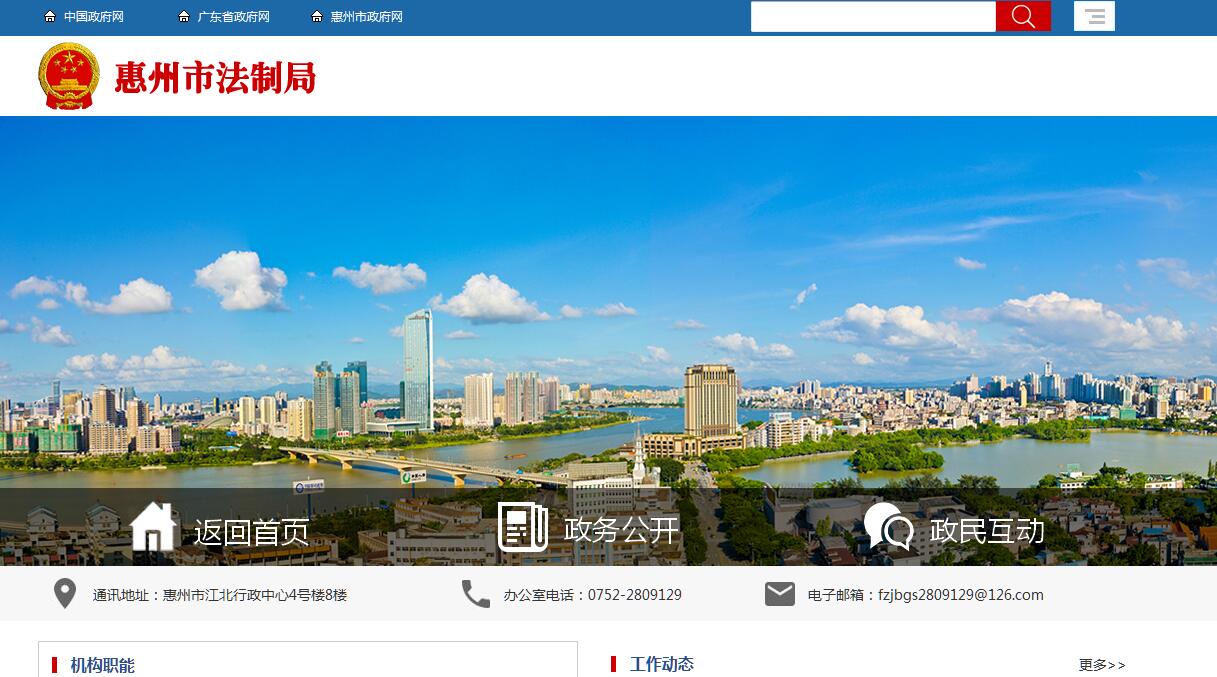Click the email address fzjbgs2809129@126.com

pyautogui.click(x=960, y=595)
